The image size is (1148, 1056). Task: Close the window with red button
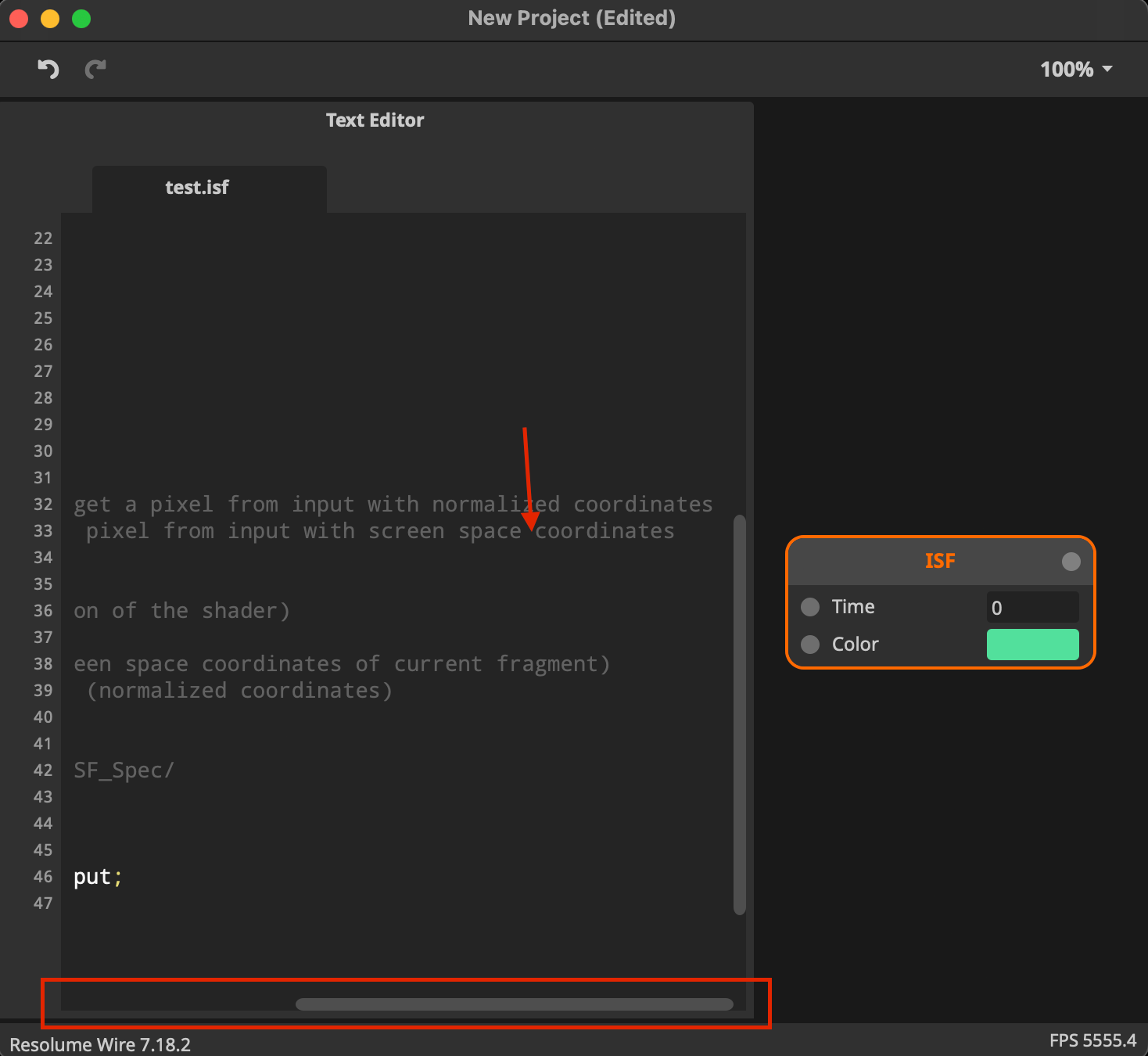point(19,19)
